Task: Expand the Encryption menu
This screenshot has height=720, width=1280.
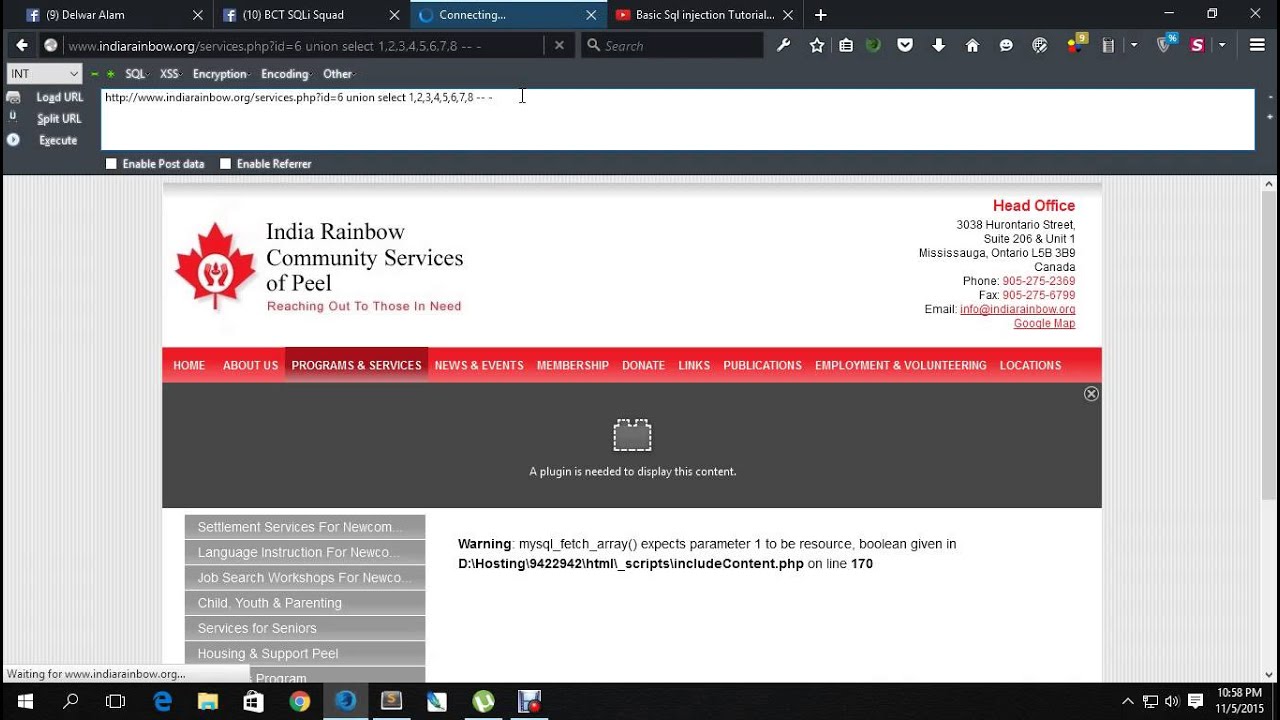Action: [221, 74]
